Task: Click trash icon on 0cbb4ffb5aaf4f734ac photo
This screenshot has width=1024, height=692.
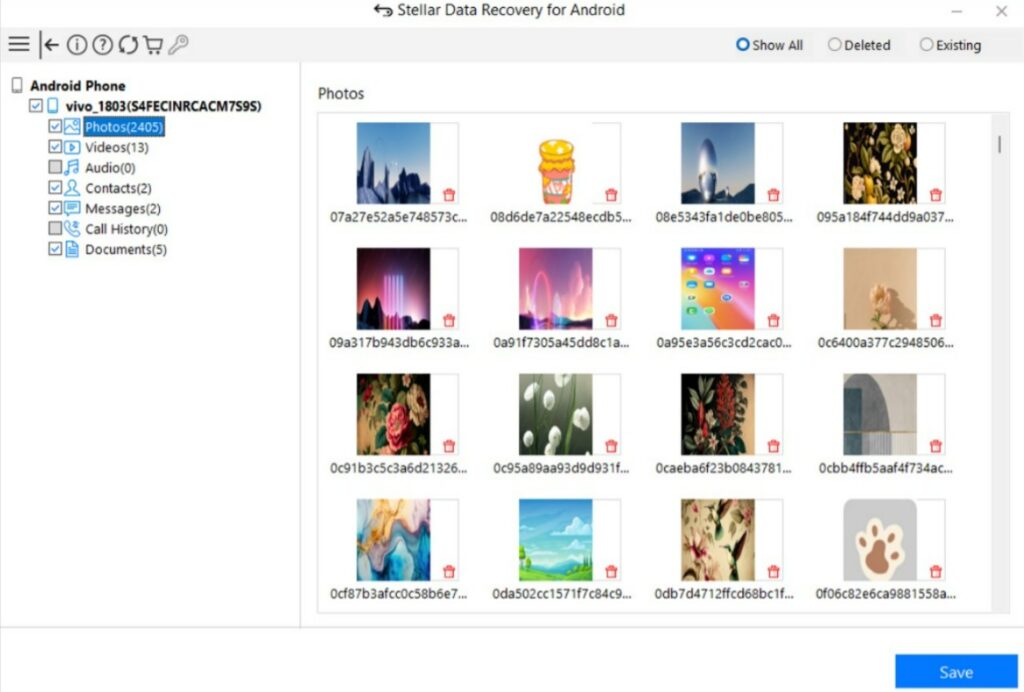Action: click(x=936, y=446)
